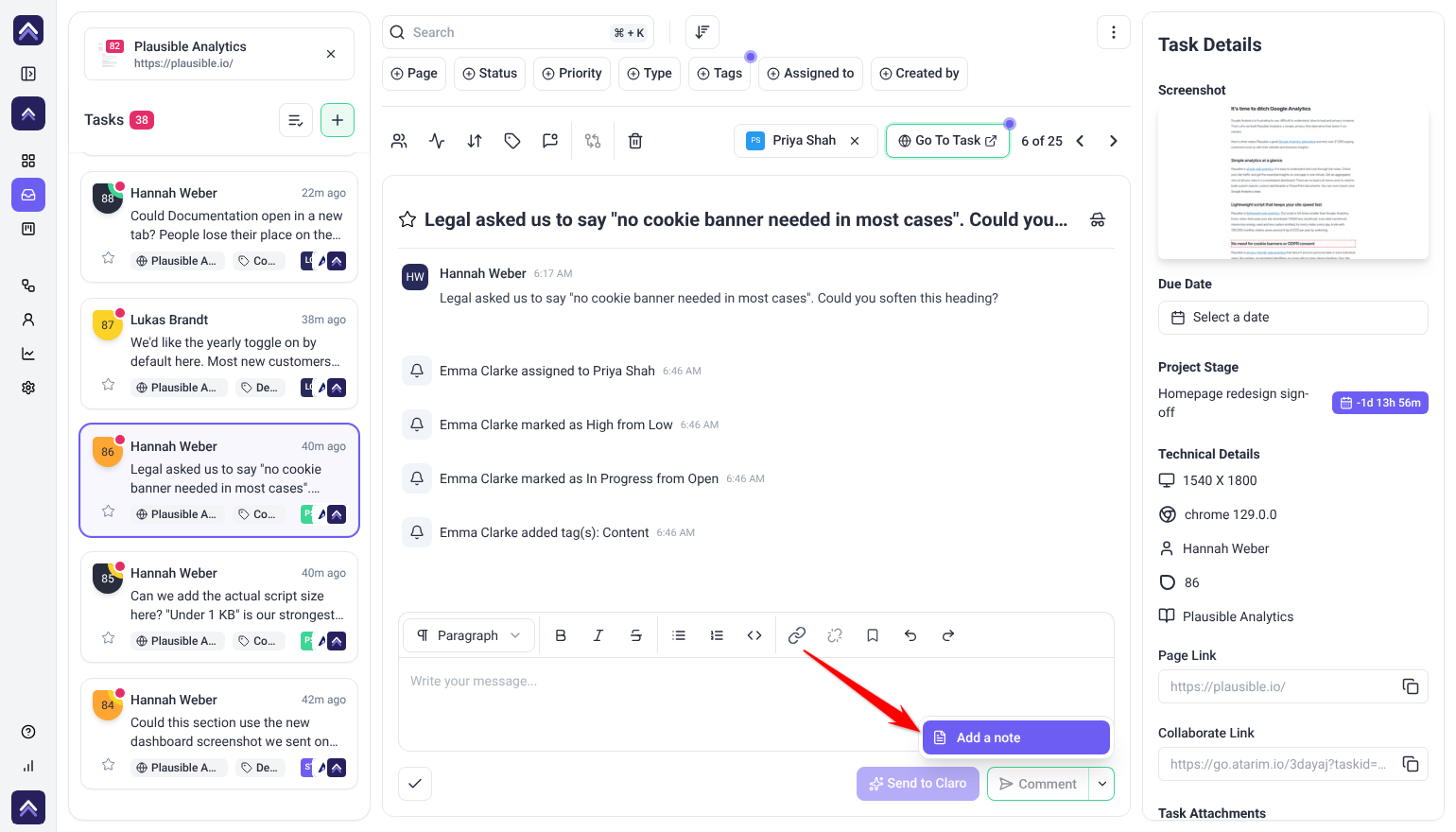Open the Paragraph style dropdown

(x=469, y=635)
